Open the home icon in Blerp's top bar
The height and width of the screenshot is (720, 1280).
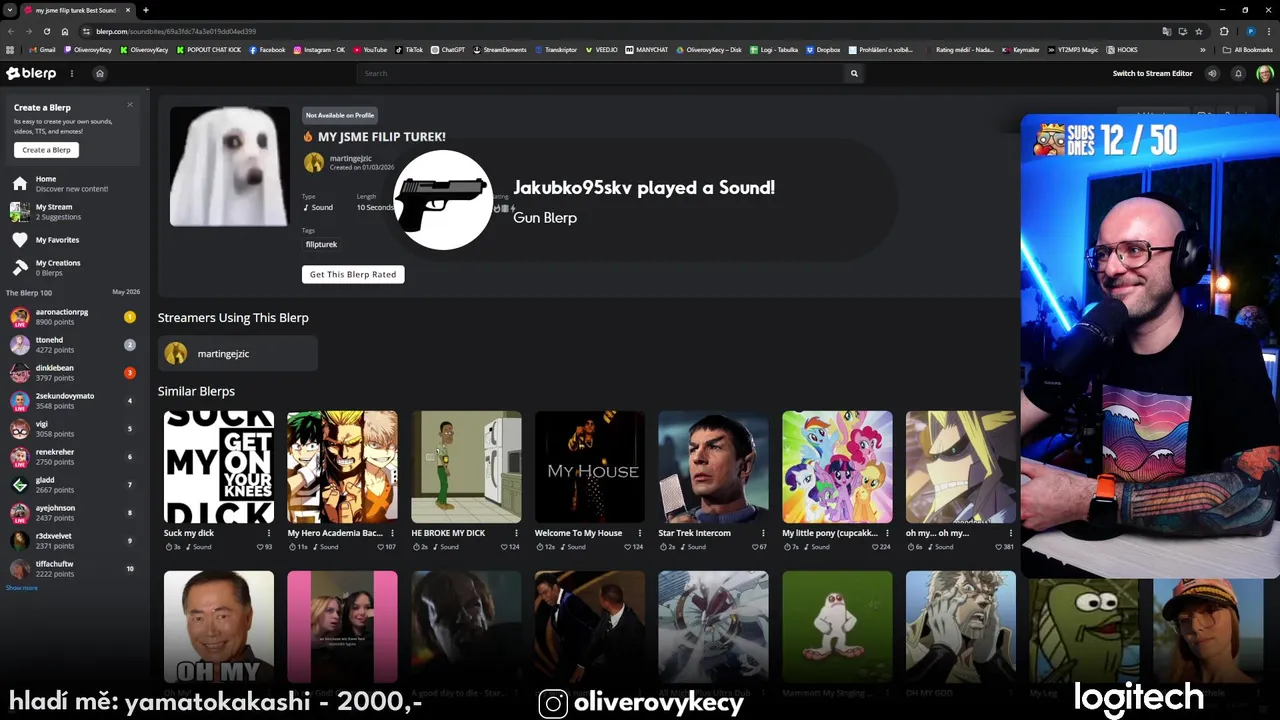pyautogui.click(x=99, y=73)
